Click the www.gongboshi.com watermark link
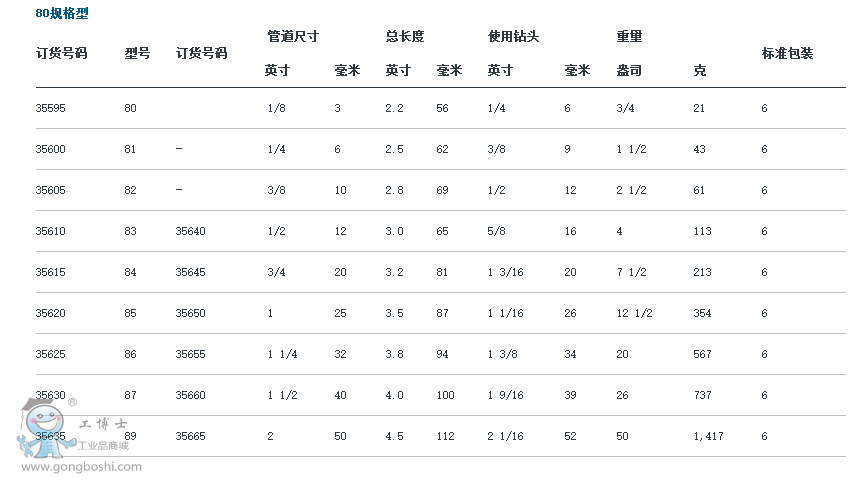This screenshot has height=486, width=863. click(x=81, y=467)
